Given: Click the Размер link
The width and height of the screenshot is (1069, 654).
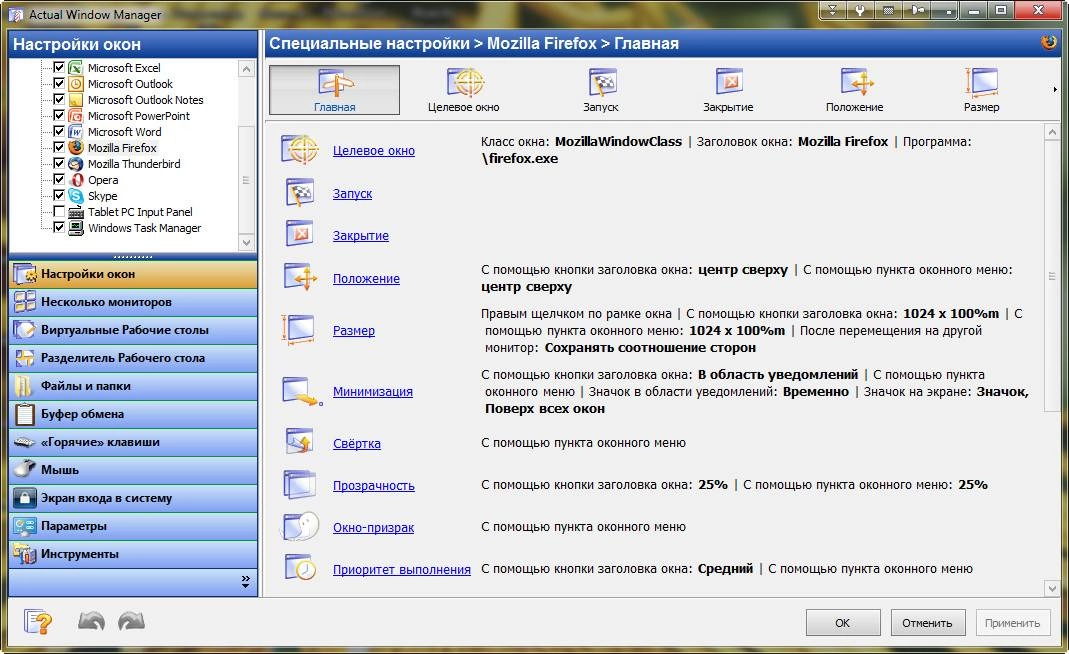Looking at the screenshot, I should click(354, 331).
